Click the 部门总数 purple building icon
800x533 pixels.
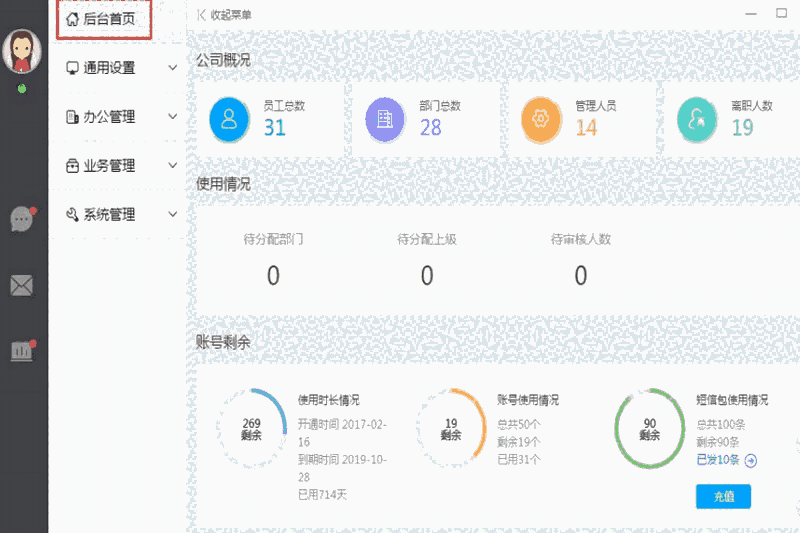[x=385, y=119]
